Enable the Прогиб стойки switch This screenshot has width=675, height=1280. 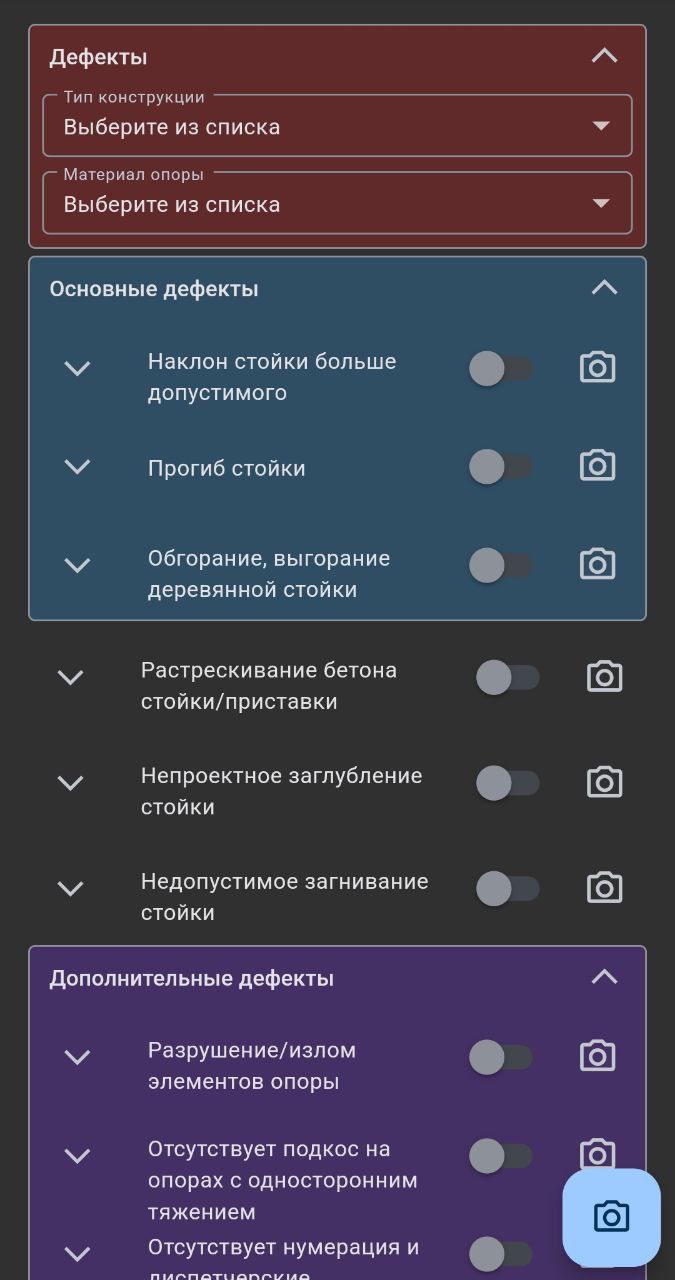[501, 467]
